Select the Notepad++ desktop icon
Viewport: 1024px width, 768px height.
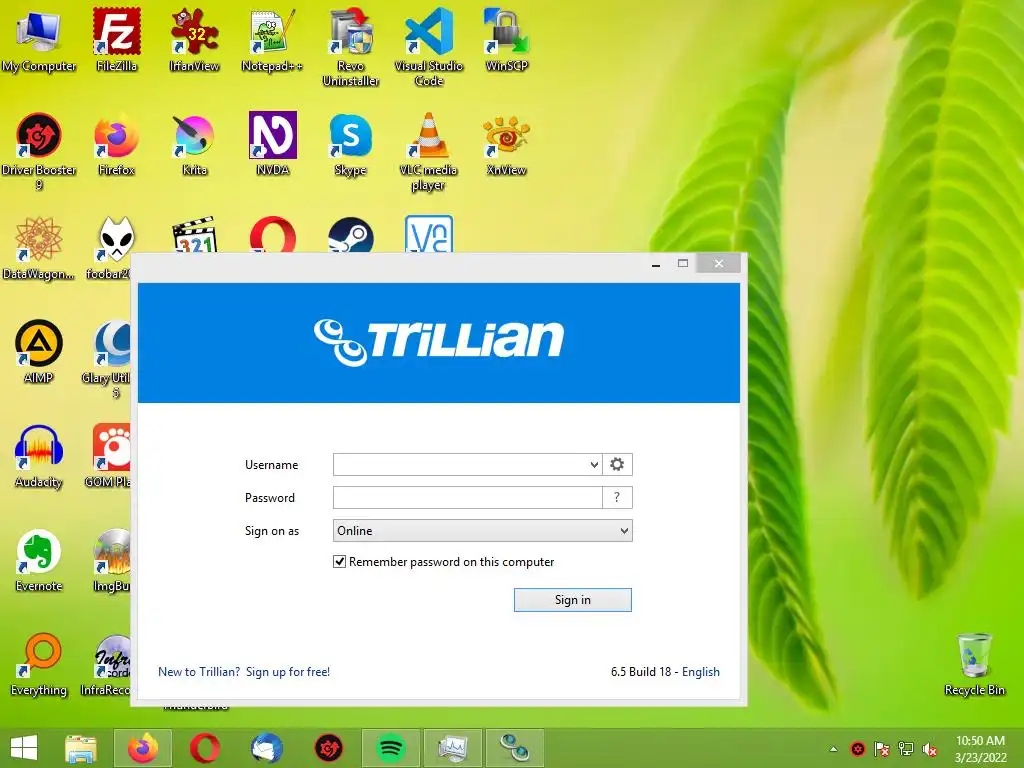tap(272, 40)
